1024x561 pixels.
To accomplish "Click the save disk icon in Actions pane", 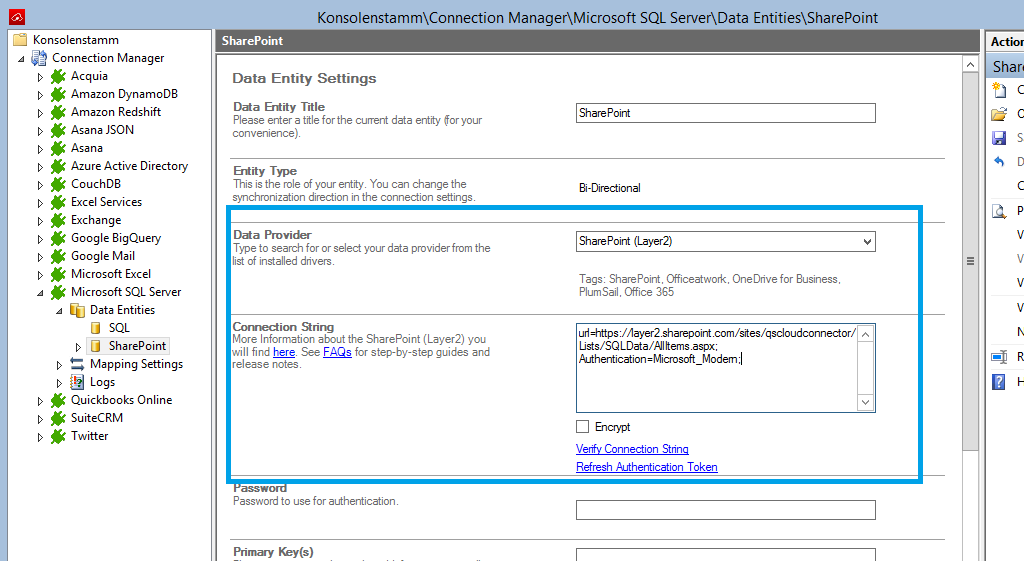I will point(999,138).
